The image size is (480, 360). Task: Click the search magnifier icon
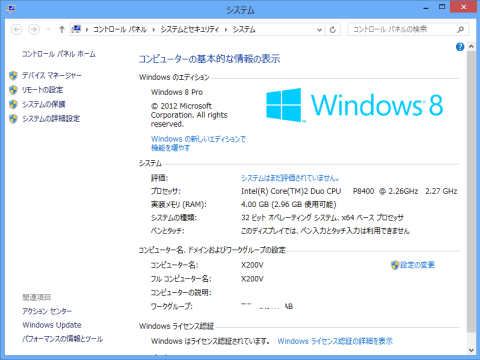(461, 29)
